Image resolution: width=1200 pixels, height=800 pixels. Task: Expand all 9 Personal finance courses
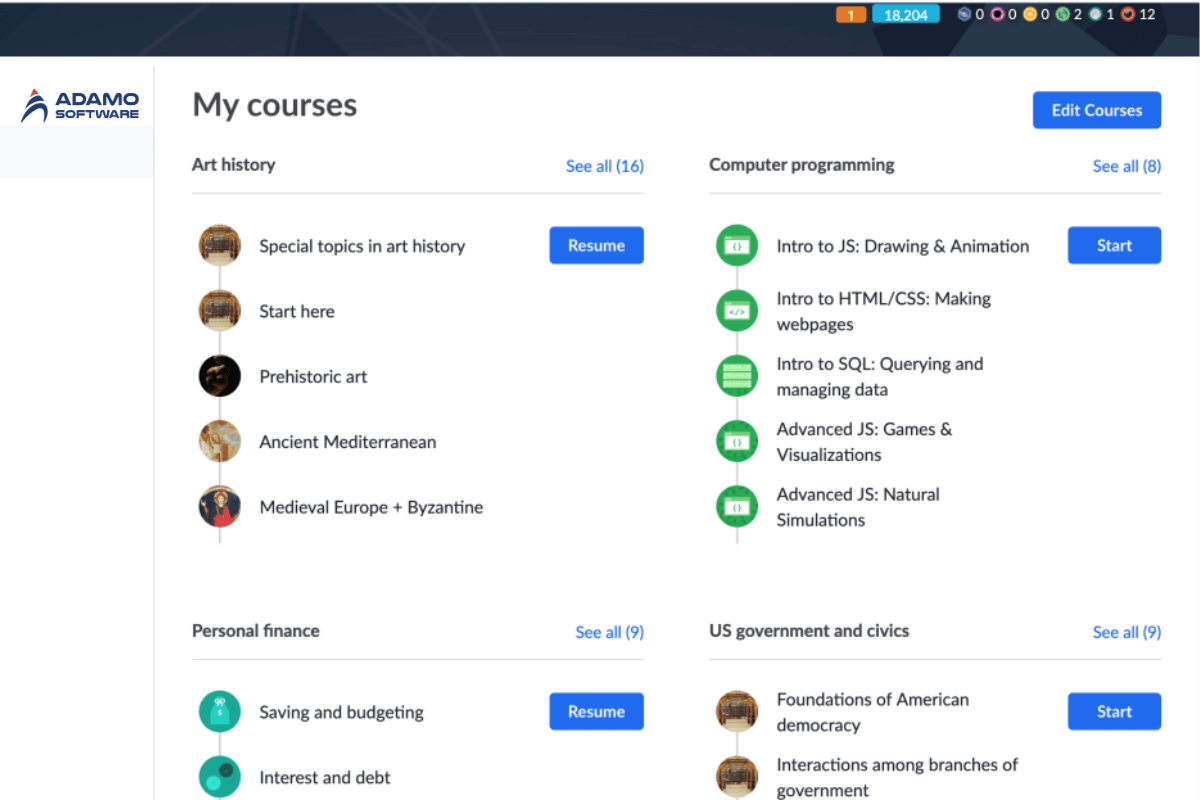coord(609,632)
